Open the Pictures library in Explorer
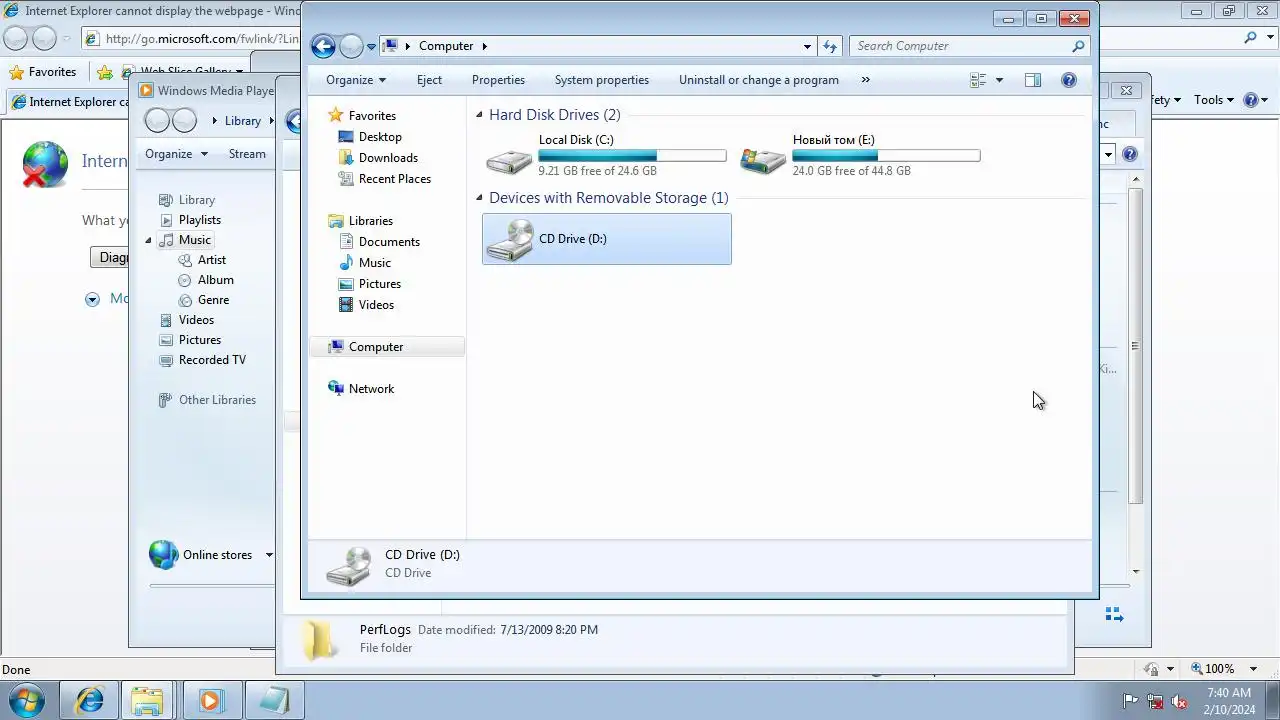Screen dimensions: 1280x720 click(379, 284)
